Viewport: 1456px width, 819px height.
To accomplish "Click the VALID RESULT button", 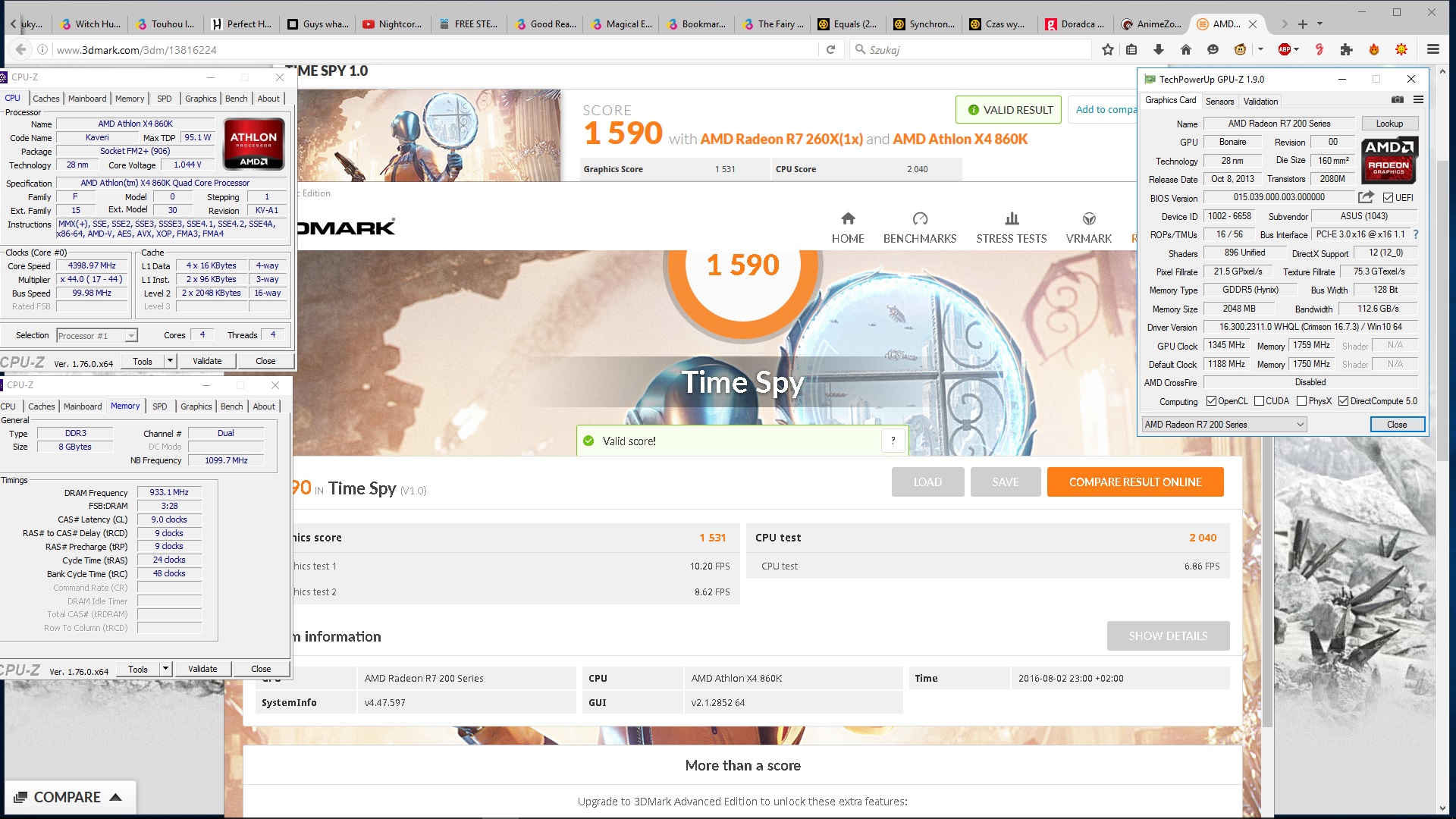I will click(1010, 110).
